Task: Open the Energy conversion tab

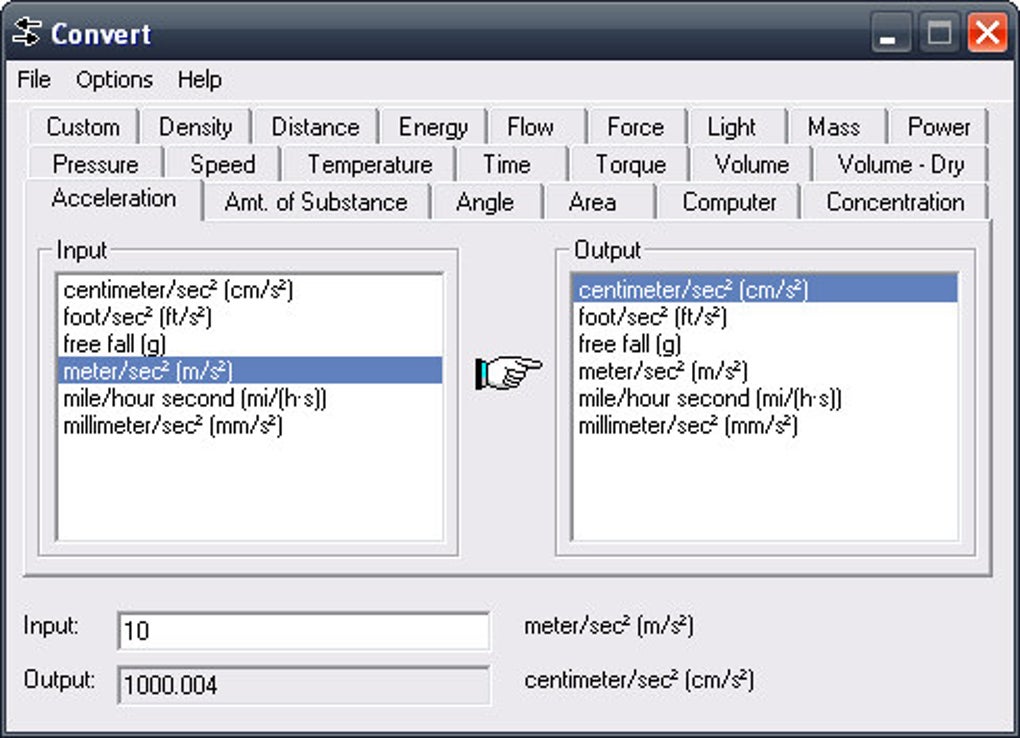Action: (432, 127)
